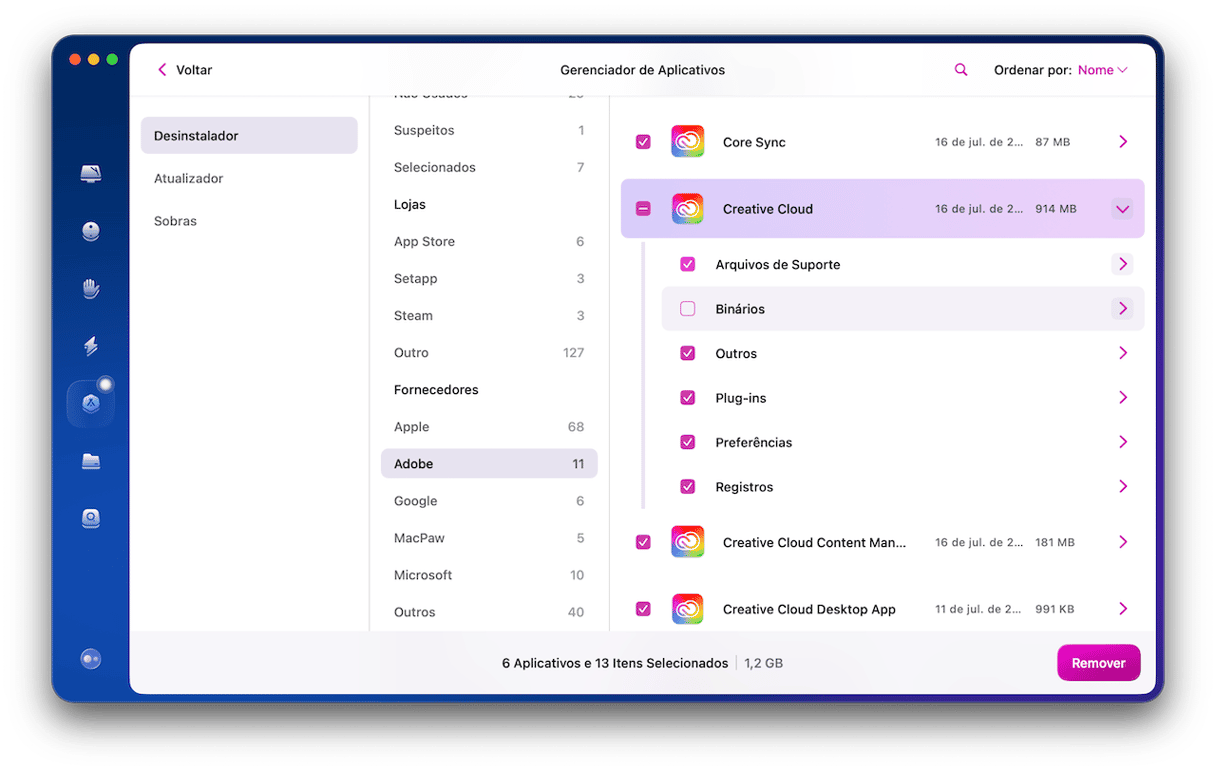1216x771 pixels.
Task: Open the assistant icon at sidebar bottom
Action: coord(91,659)
